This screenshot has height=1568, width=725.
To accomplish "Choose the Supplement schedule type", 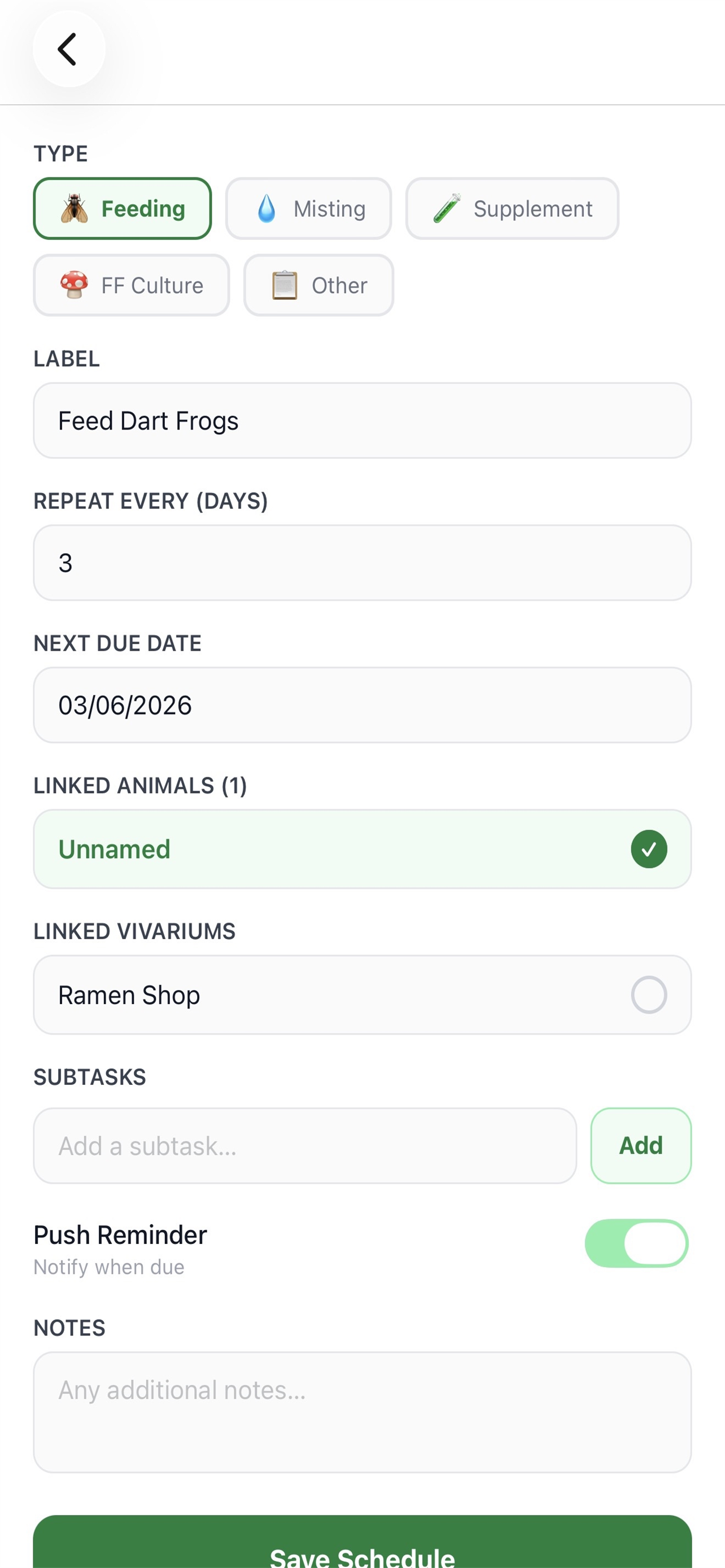I will pos(512,209).
